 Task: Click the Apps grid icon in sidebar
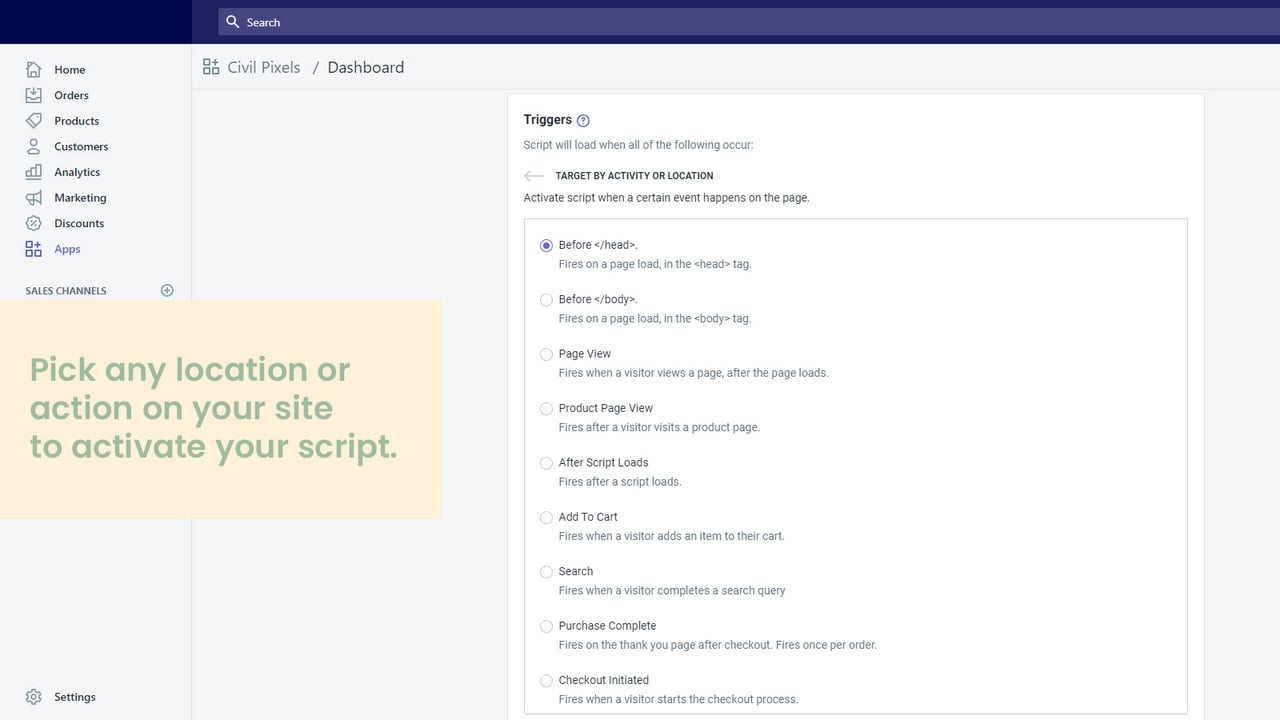pyautogui.click(x=33, y=249)
